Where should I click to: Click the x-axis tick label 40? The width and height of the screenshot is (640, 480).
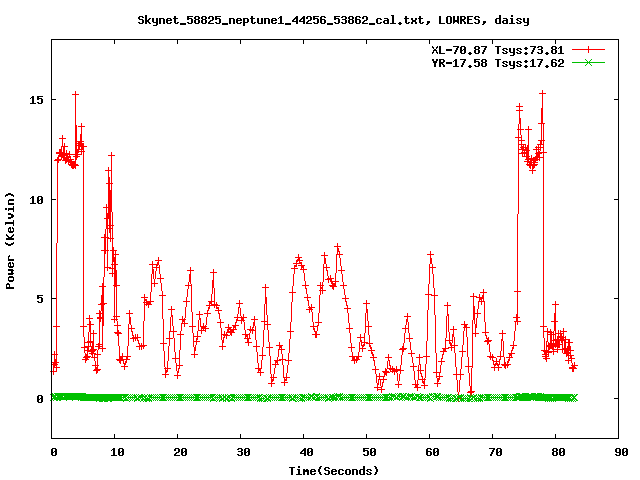tap(306, 452)
